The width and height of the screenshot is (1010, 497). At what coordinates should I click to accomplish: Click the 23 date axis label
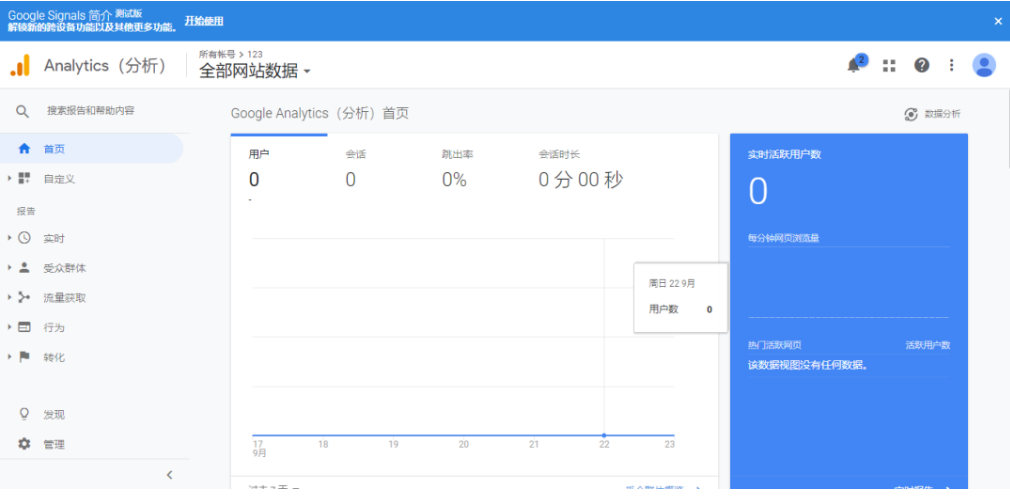tap(670, 444)
